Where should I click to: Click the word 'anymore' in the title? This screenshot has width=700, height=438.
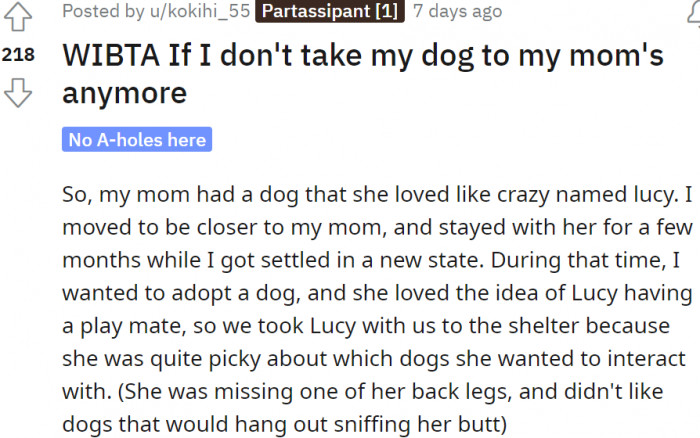pyautogui.click(x=125, y=93)
